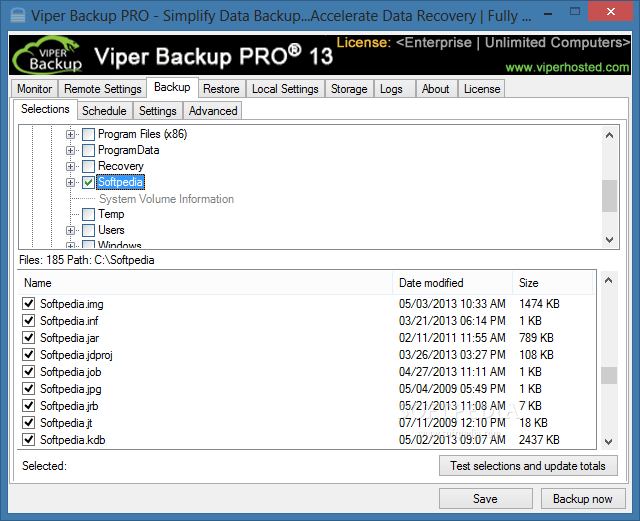The width and height of the screenshot is (640, 521).
Task: Go to the Storage tab
Action: tap(349, 89)
